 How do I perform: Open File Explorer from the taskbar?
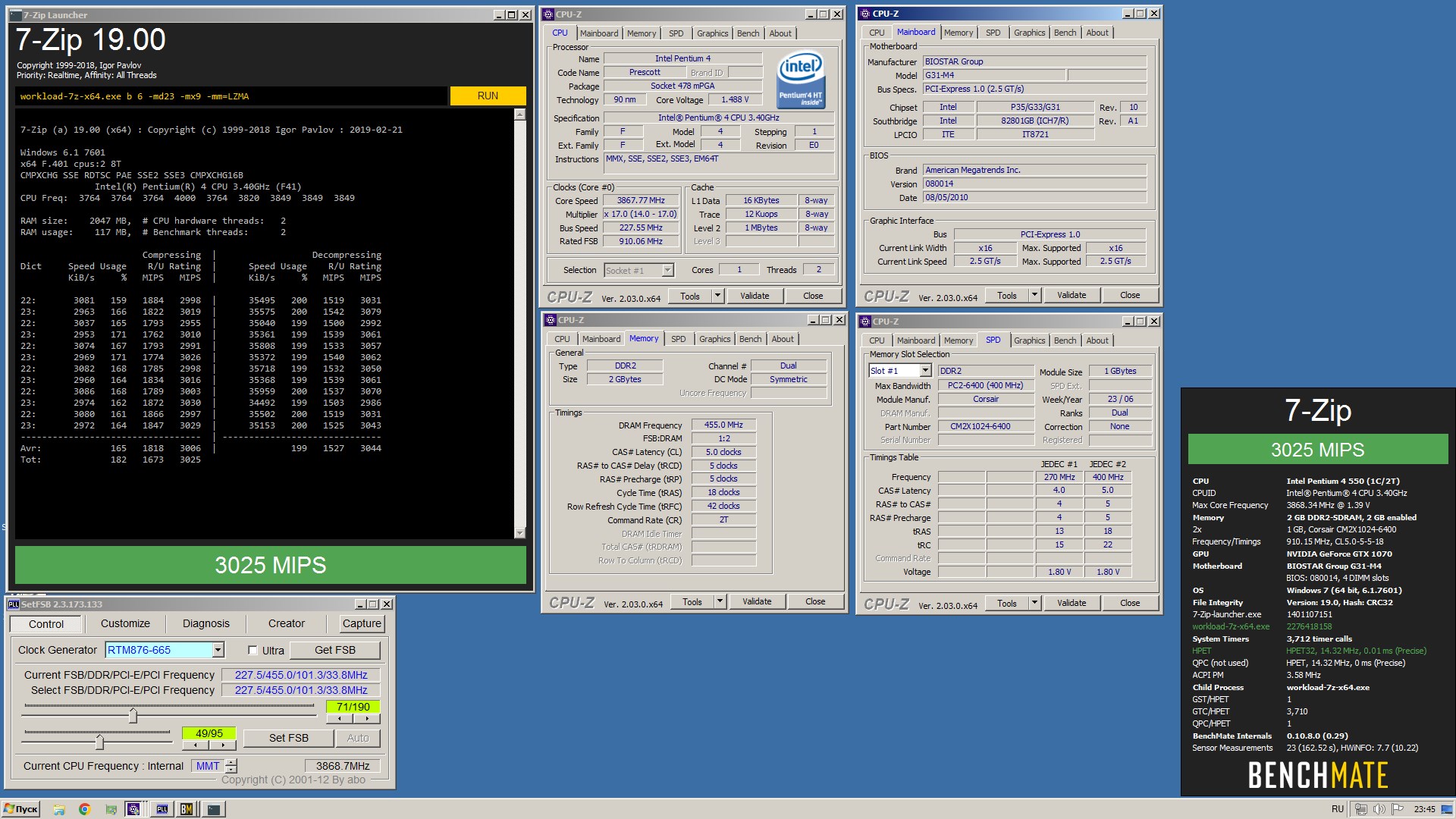point(59,809)
